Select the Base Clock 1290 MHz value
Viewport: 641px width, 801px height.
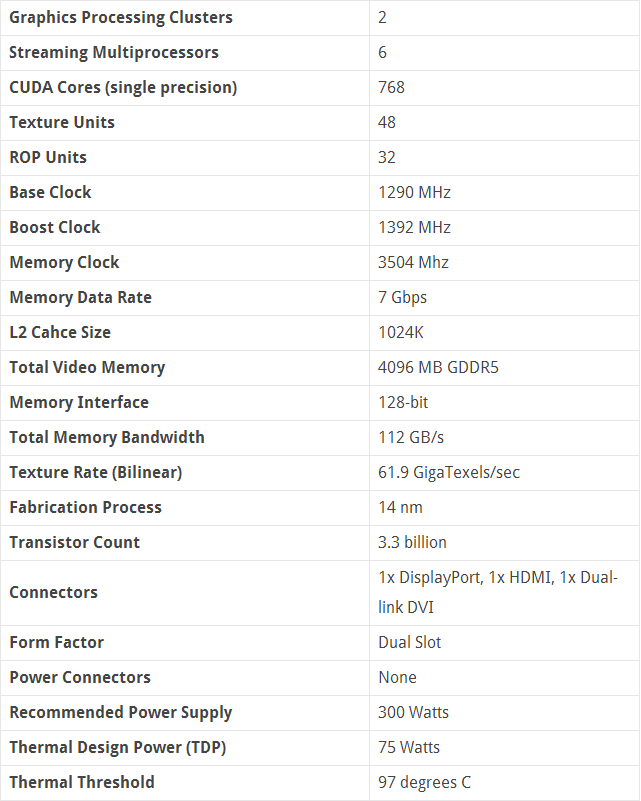pos(414,192)
